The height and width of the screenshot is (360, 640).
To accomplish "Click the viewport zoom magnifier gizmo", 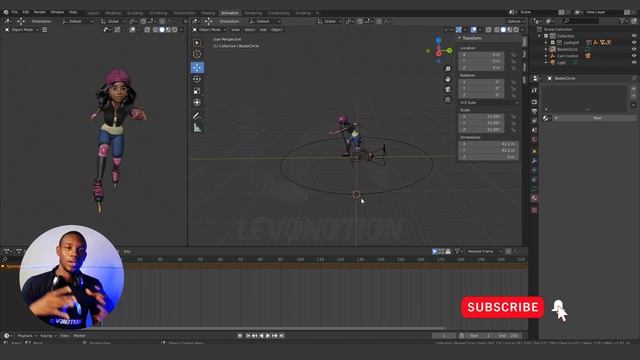I will click(448, 69).
